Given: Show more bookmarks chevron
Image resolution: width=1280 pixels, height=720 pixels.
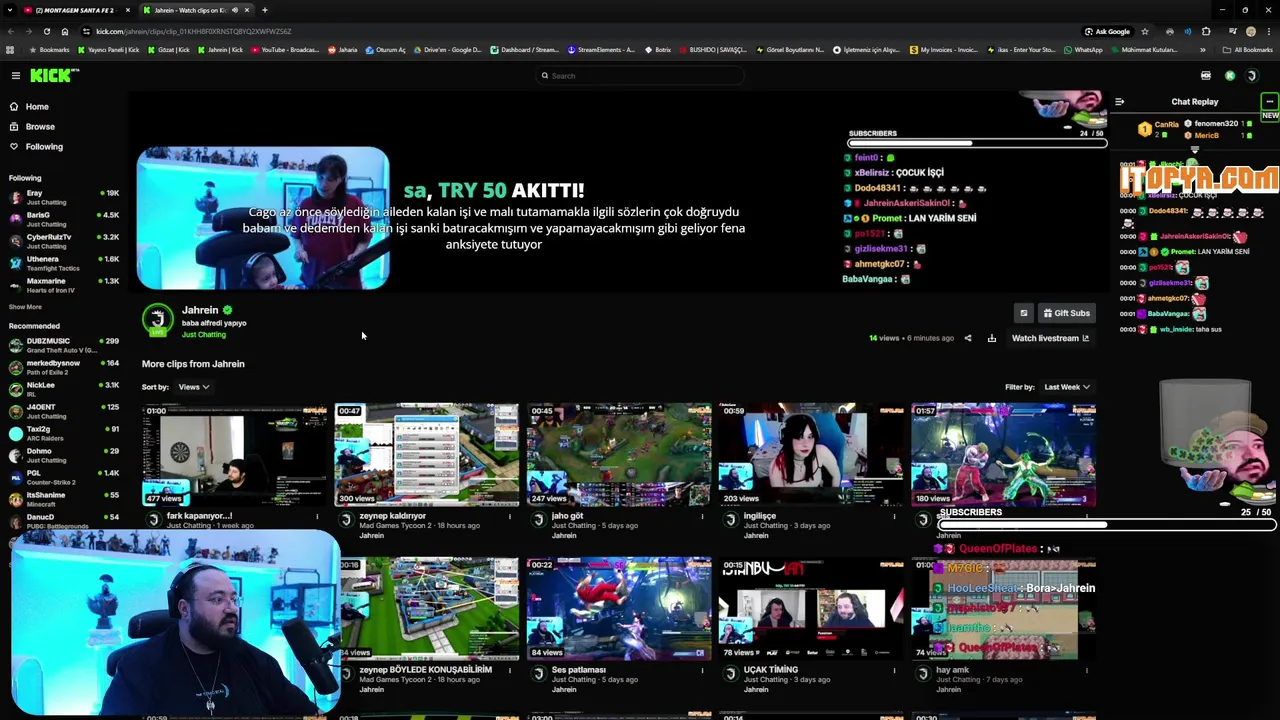Looking at the screenshot, I should coord(1201,49).
